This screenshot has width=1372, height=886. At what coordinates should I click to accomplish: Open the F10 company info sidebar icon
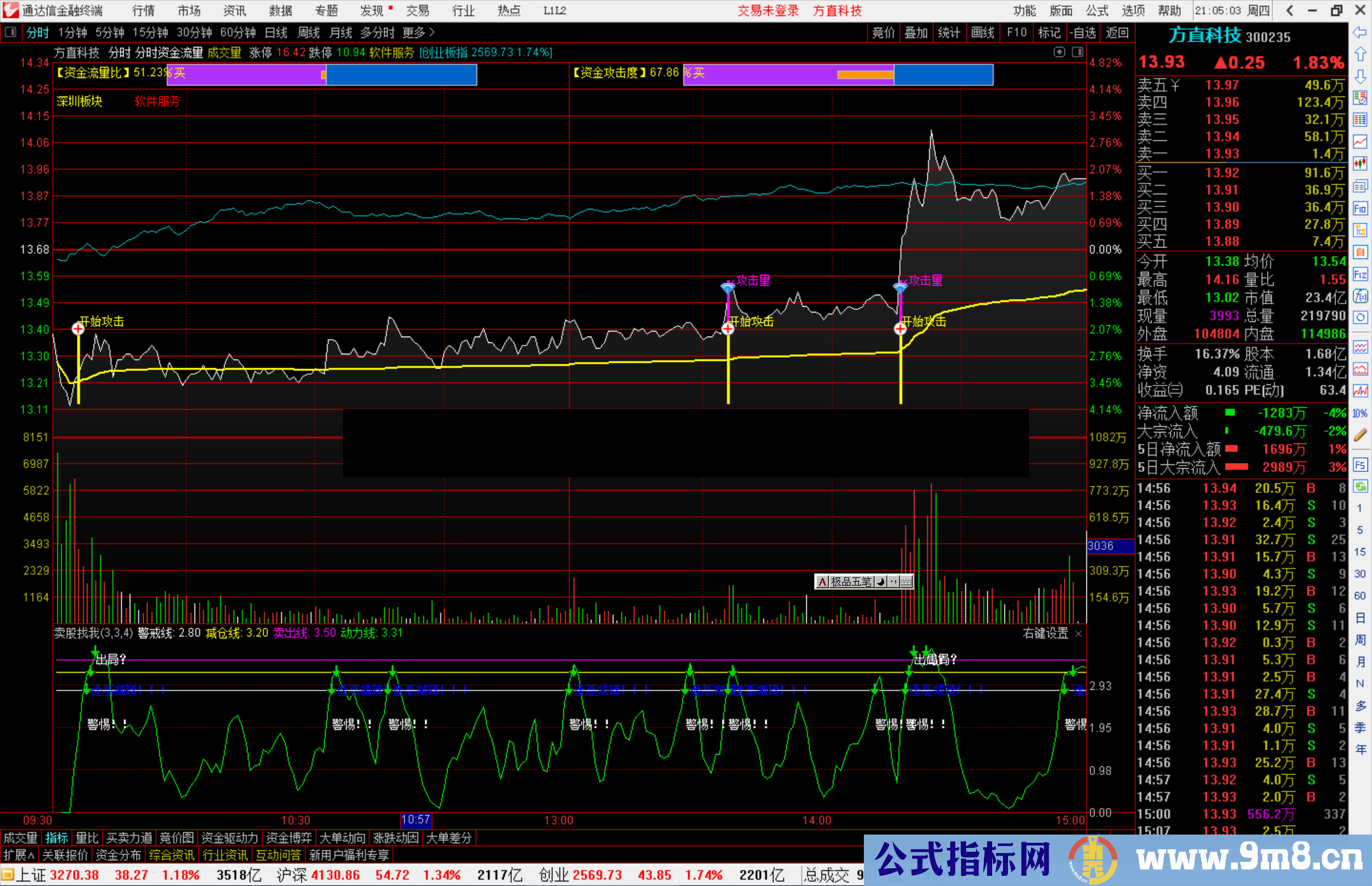point(1360,208)
